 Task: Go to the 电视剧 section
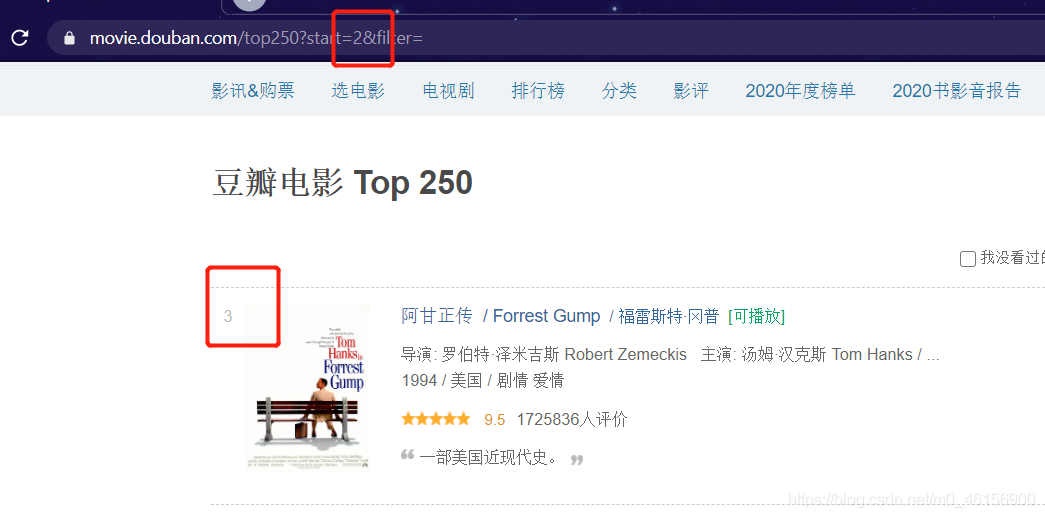449,91
